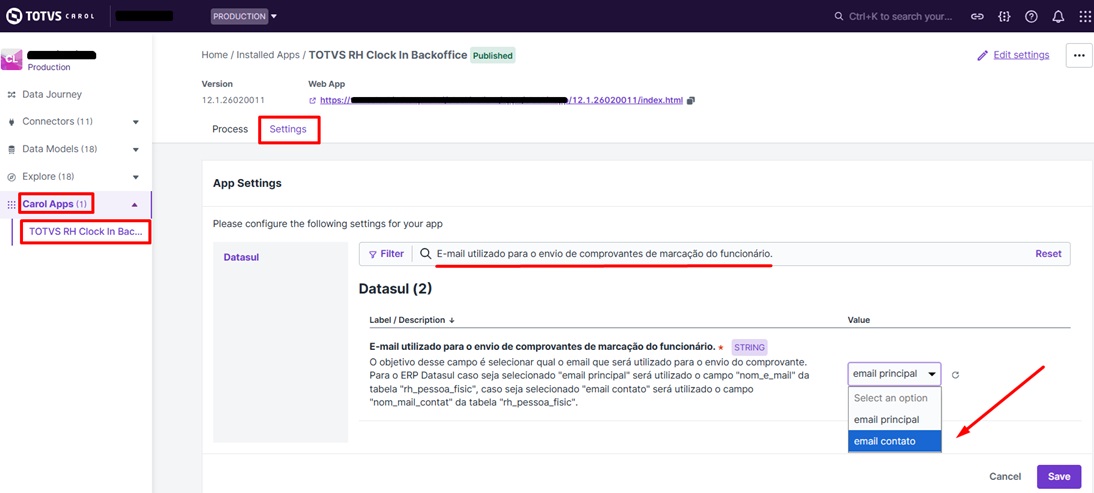Save the app settings
This screenshot has height=493, width=1094.
tap(1059, 477)
